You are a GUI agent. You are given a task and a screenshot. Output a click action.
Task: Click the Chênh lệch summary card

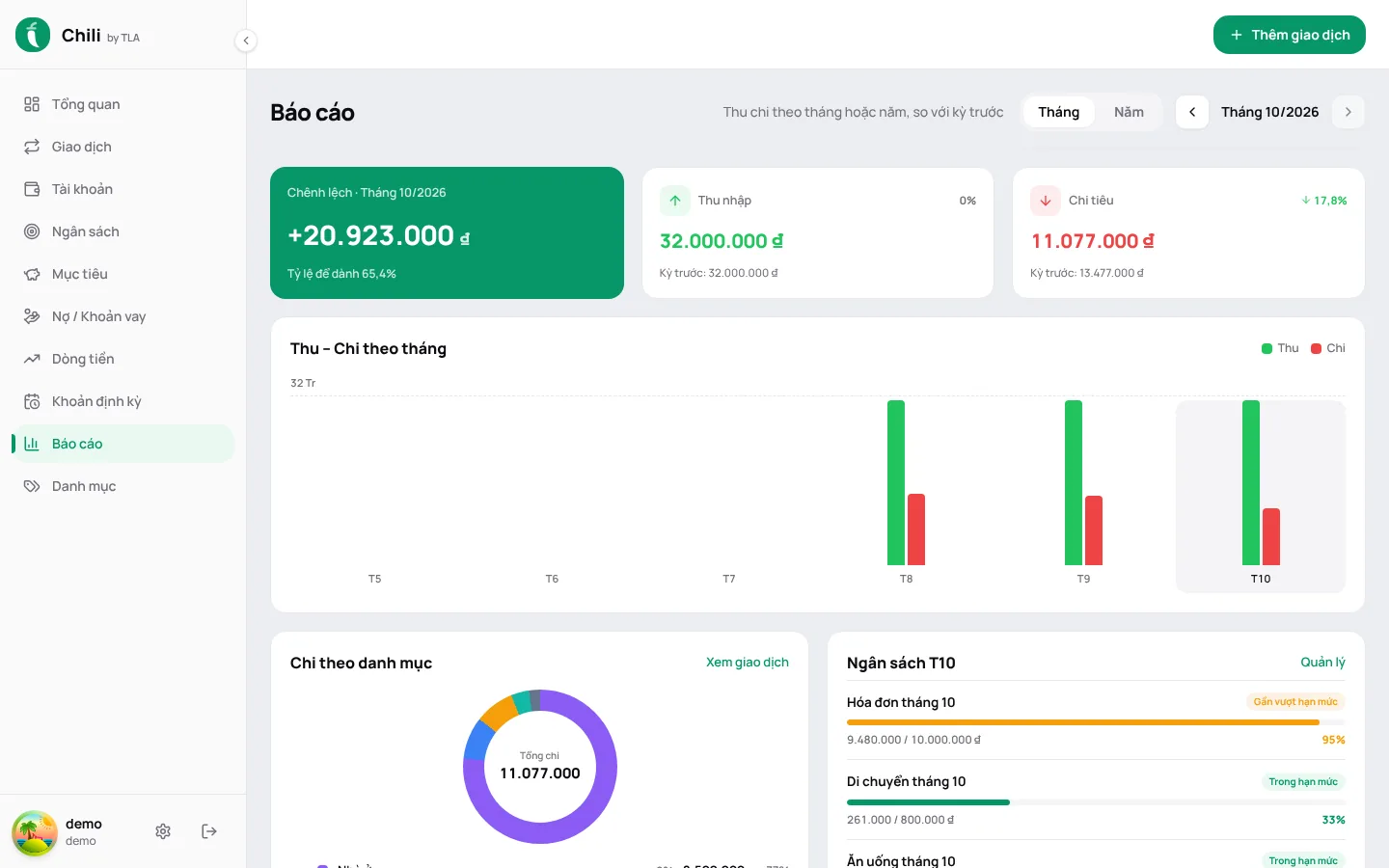point(447,232)
